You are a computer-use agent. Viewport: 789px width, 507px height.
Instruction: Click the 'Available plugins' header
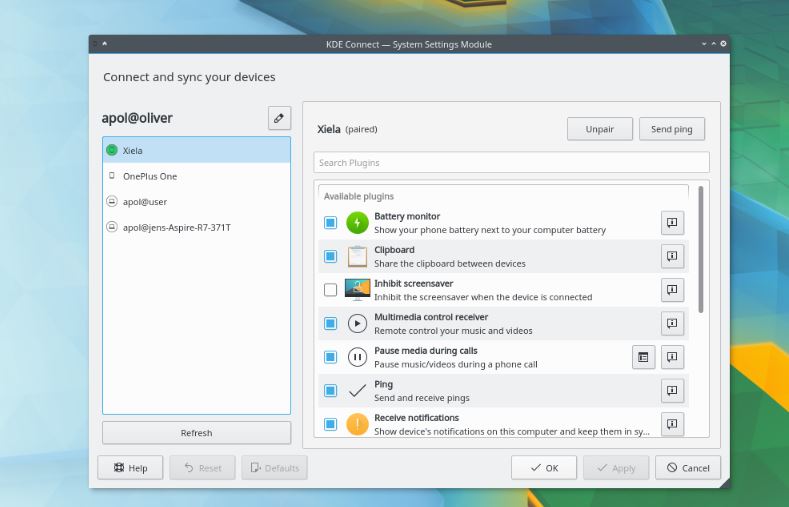tap(359, 196)
